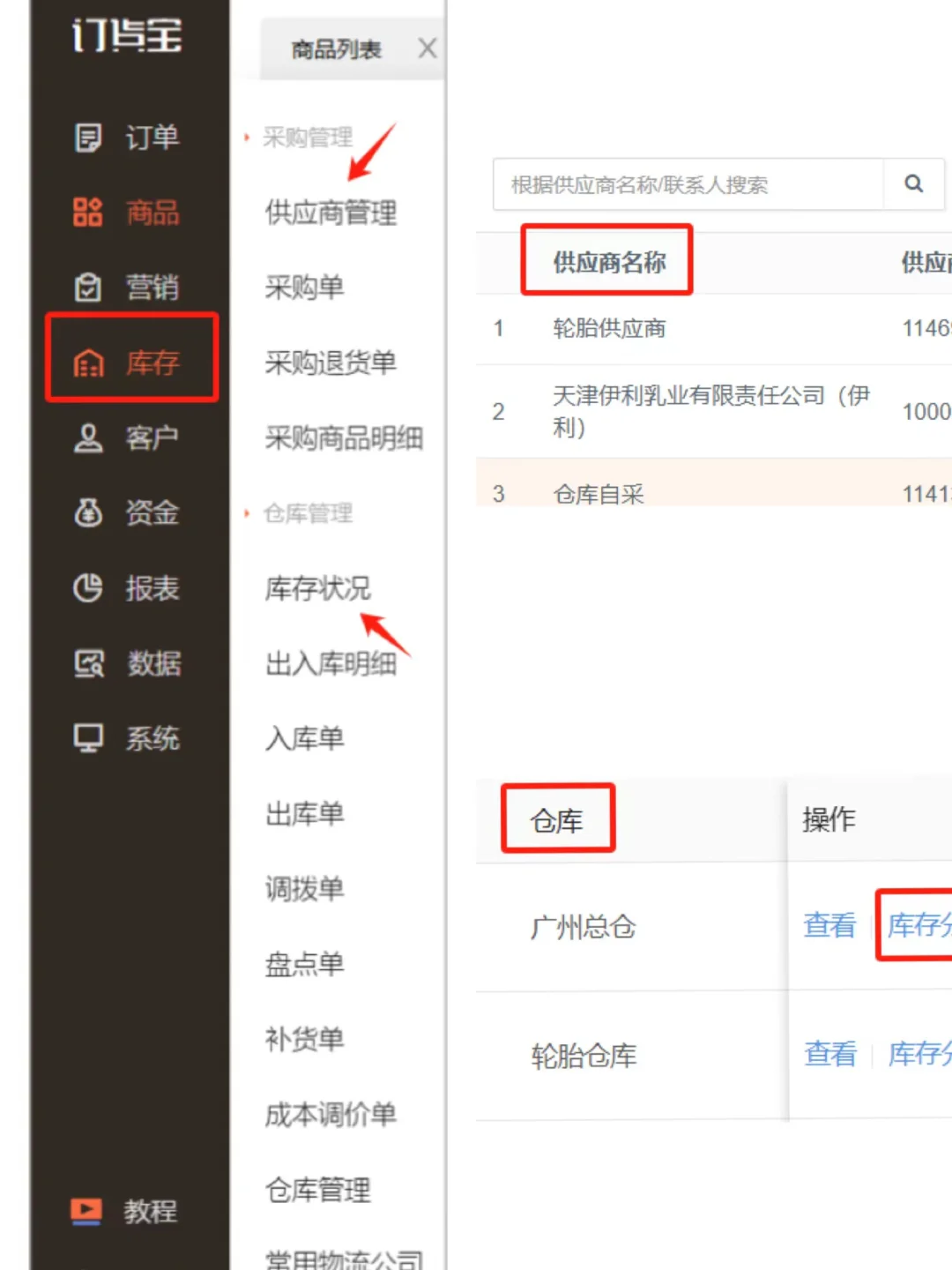
Task: Select supplier row 仓库自采
Action: 599,494
